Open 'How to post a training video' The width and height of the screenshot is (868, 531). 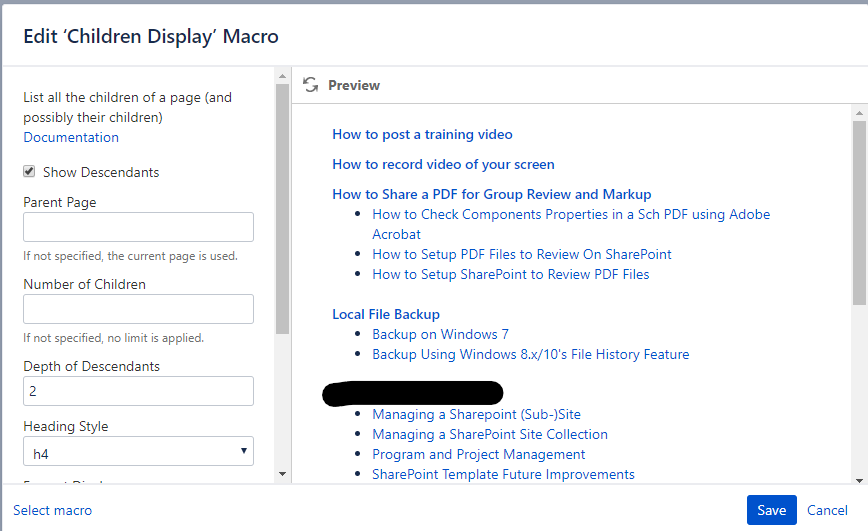click(x=422, y=134)
